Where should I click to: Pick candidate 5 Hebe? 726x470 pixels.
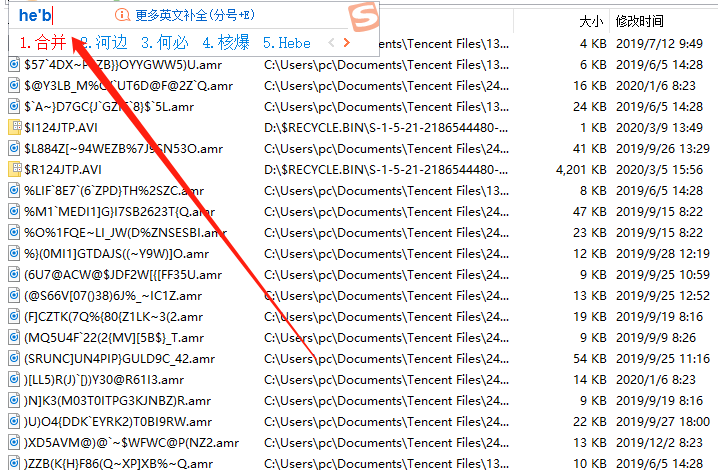click(287, 43)
